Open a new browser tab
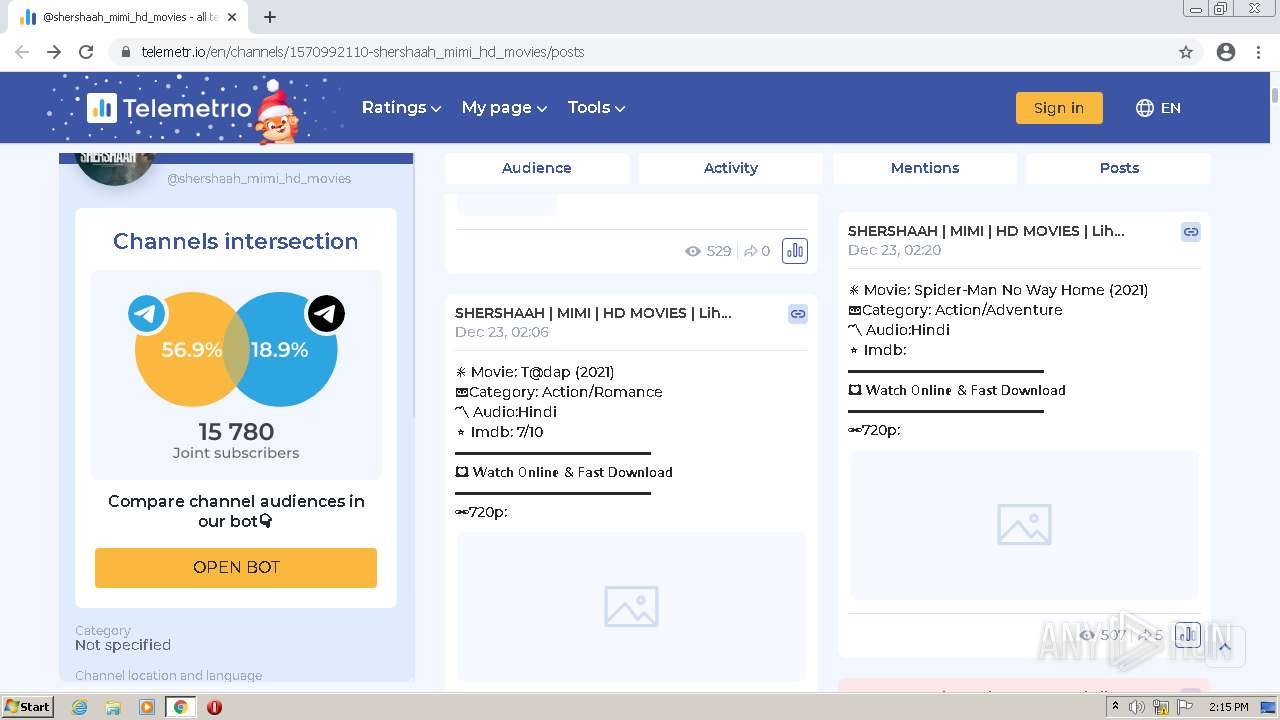 point(270,17)
